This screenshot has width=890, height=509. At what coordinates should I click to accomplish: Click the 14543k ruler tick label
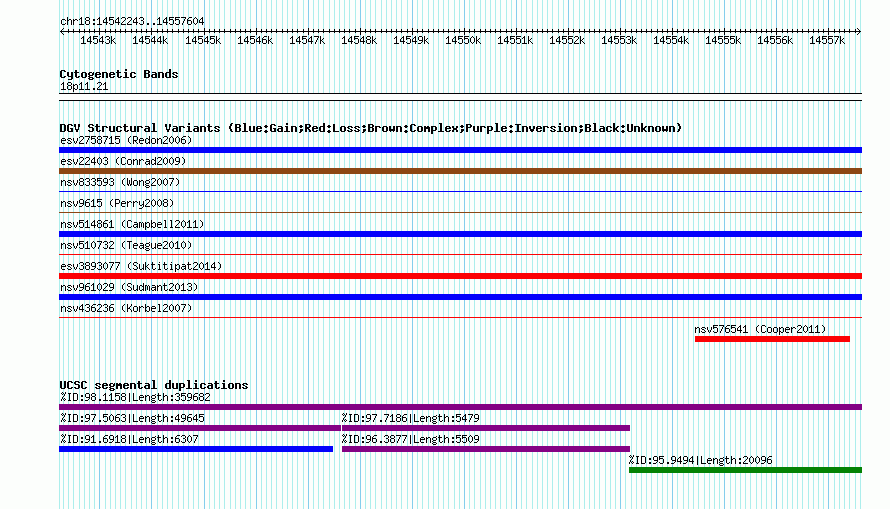click(x=98, y=40)
